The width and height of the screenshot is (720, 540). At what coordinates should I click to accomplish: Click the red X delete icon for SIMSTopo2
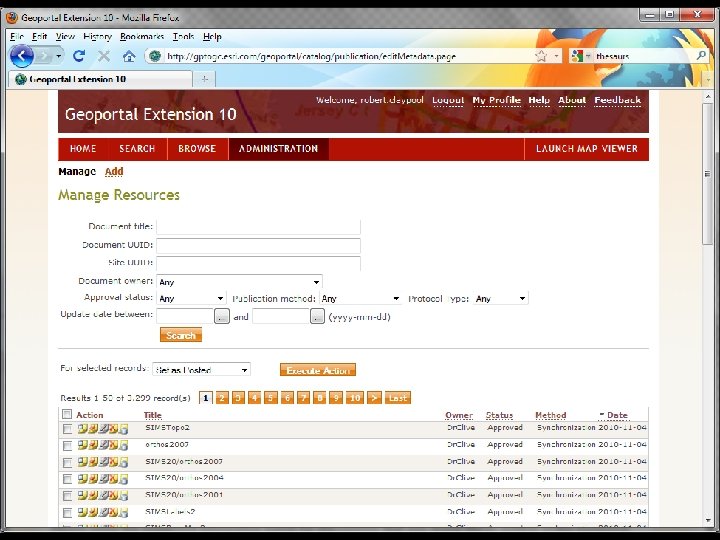[113, 429]
